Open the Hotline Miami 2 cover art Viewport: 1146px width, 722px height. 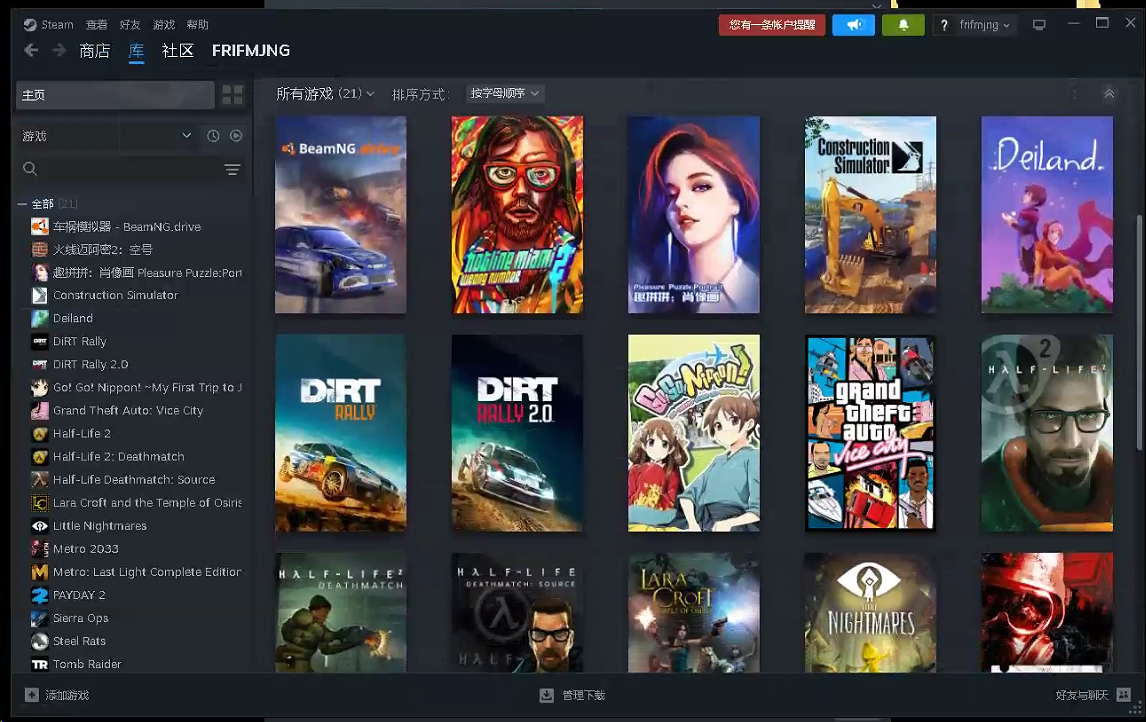(517, 215)
